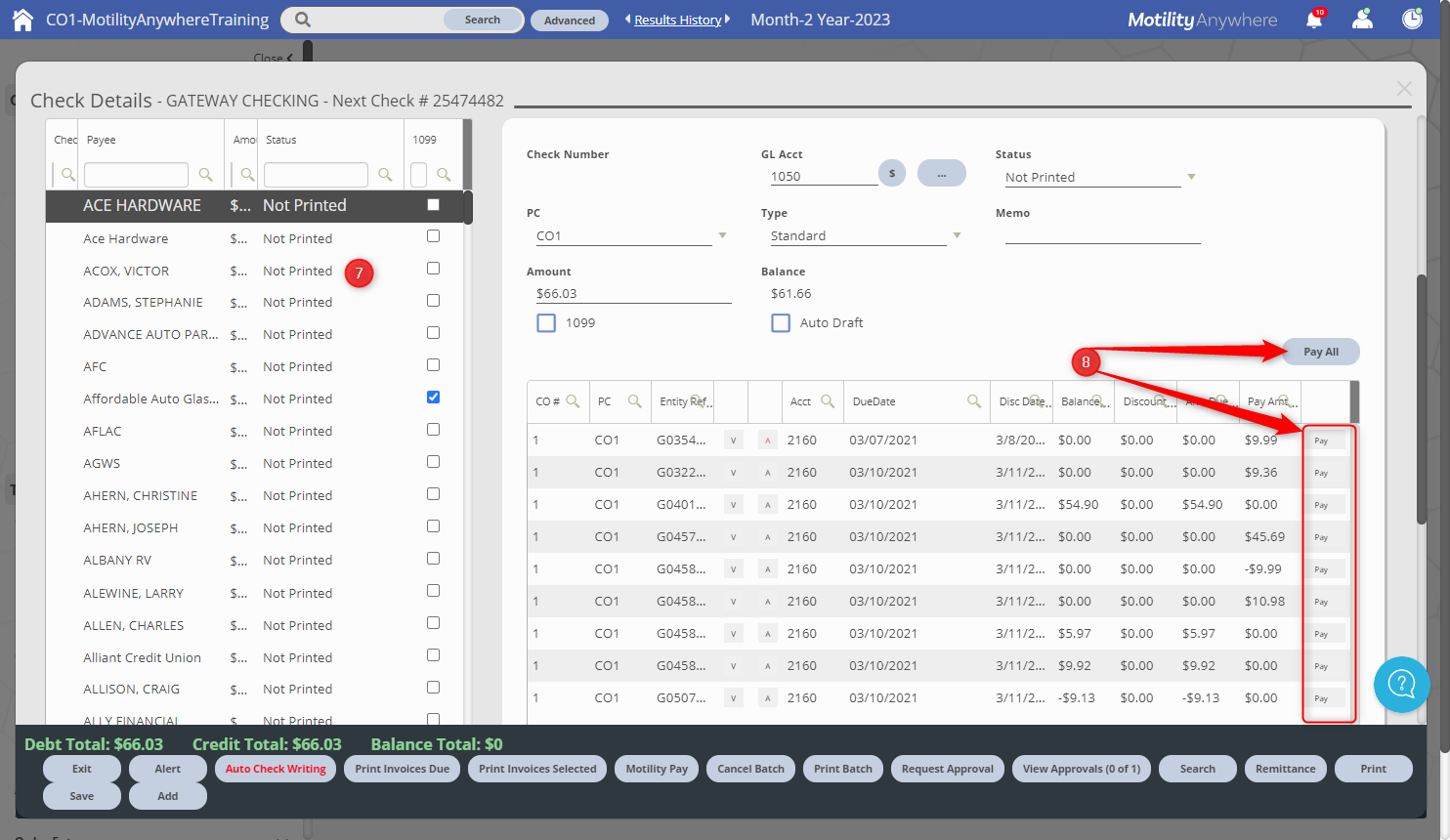Open the Status dropdown
The width and height of the screenshot is (1450, 840).
1191,177
